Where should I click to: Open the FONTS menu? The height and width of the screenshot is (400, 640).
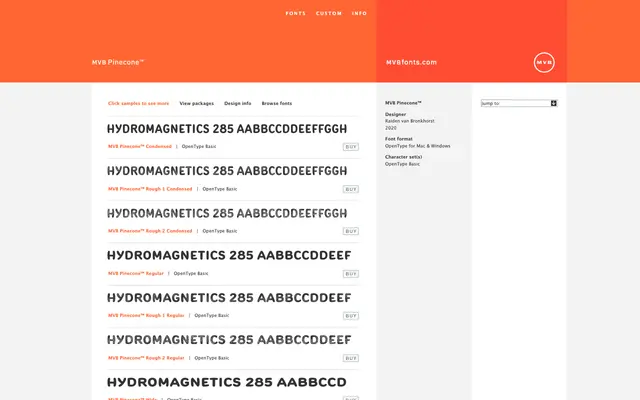296,13
